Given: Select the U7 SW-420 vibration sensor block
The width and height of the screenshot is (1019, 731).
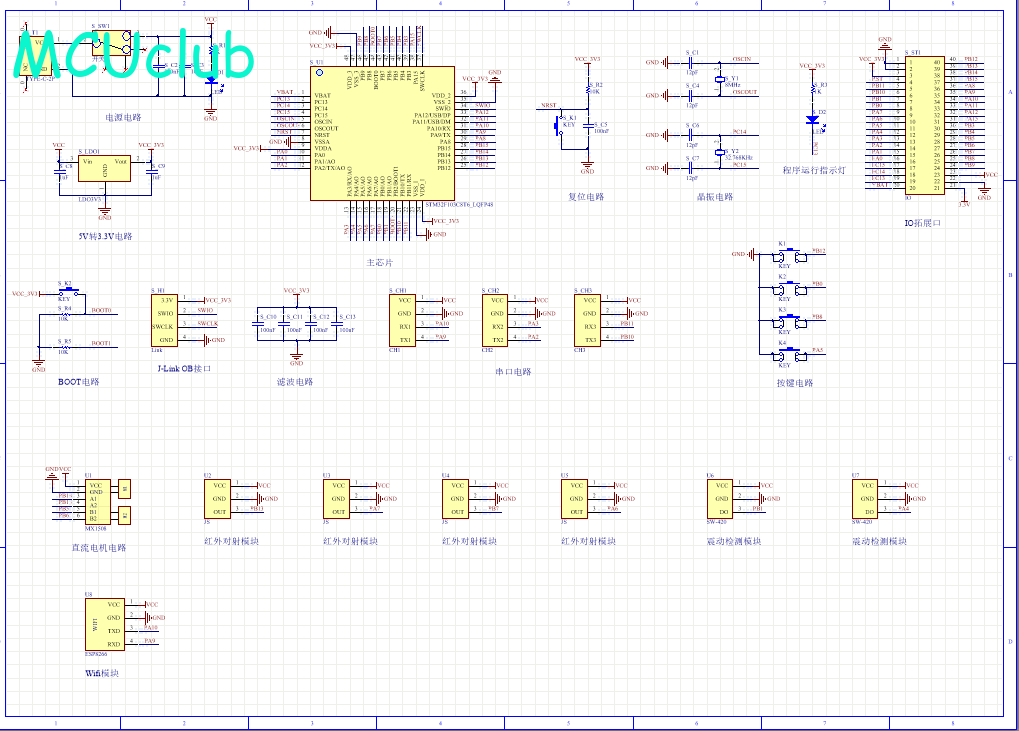Looking at the screenshot, I should (865, 499).
